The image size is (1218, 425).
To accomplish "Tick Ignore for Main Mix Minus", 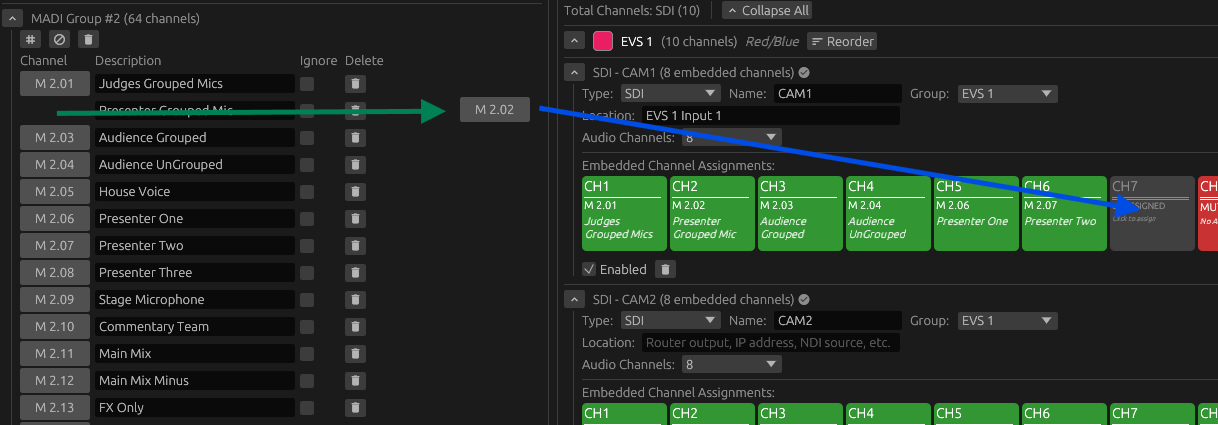I will [x=307, y=380].
